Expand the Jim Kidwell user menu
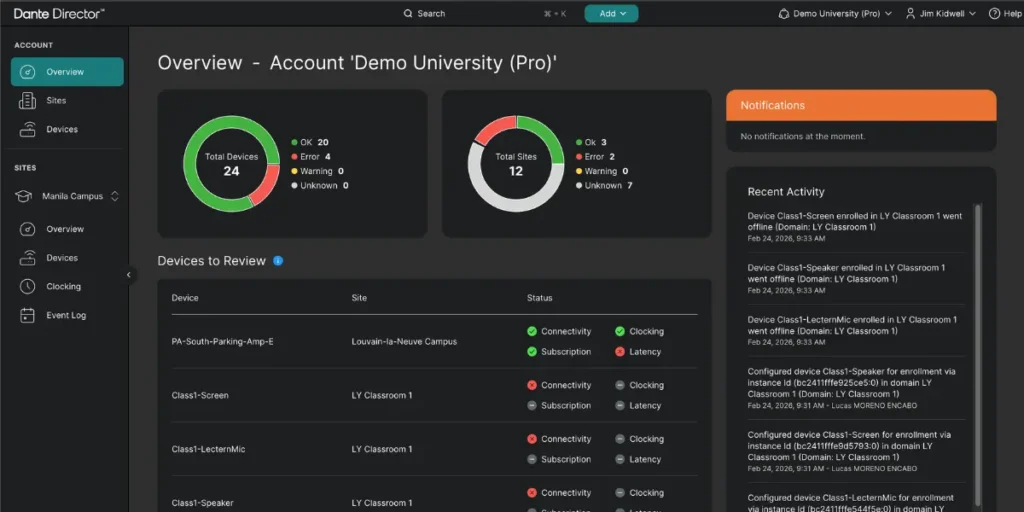The width and height of the screenshot is (1024, 512). pyautogui.click(x=942, y=14)
